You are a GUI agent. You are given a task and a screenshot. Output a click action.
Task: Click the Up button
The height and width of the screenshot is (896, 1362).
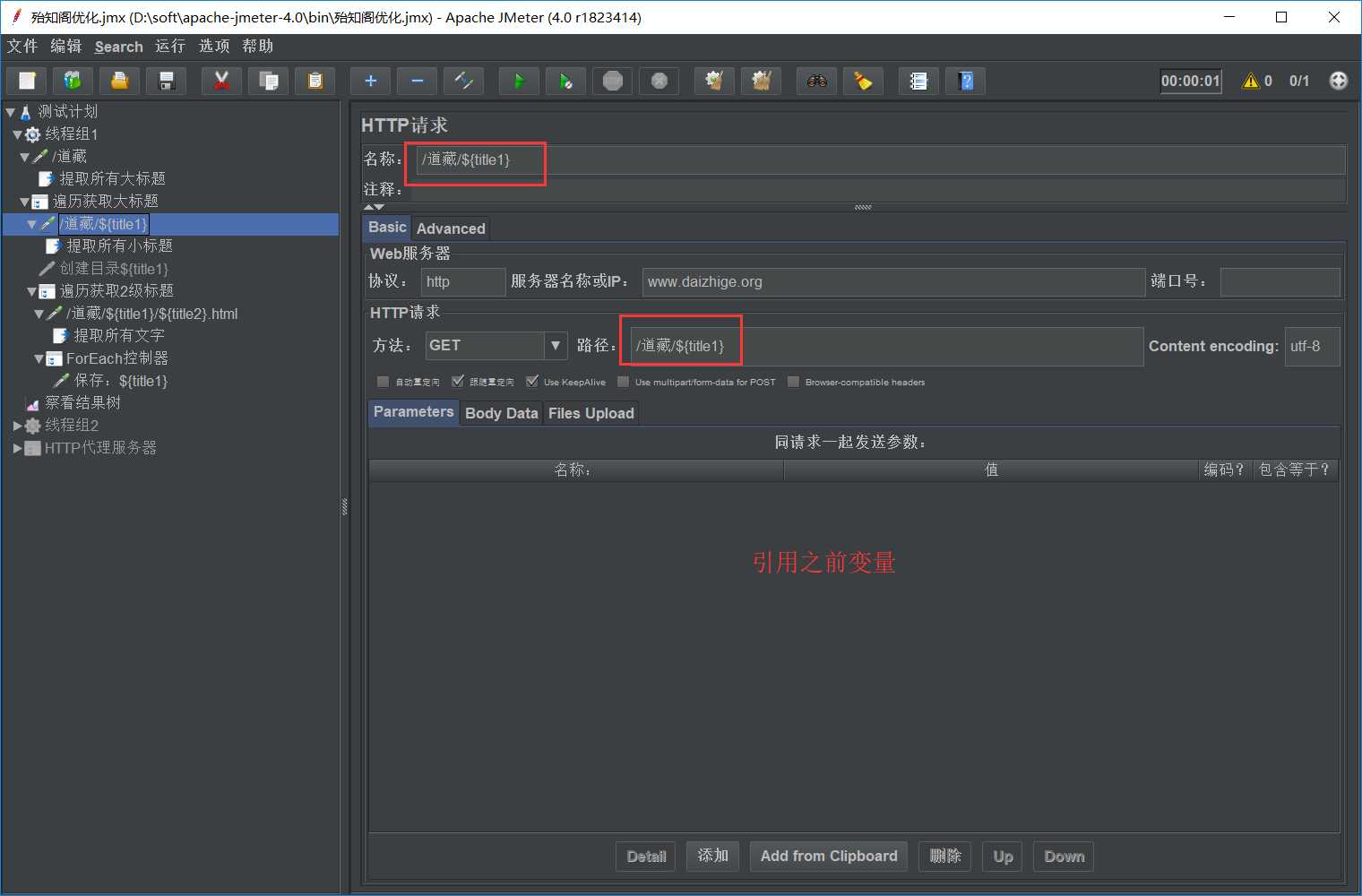click(x=1003, y=857)
